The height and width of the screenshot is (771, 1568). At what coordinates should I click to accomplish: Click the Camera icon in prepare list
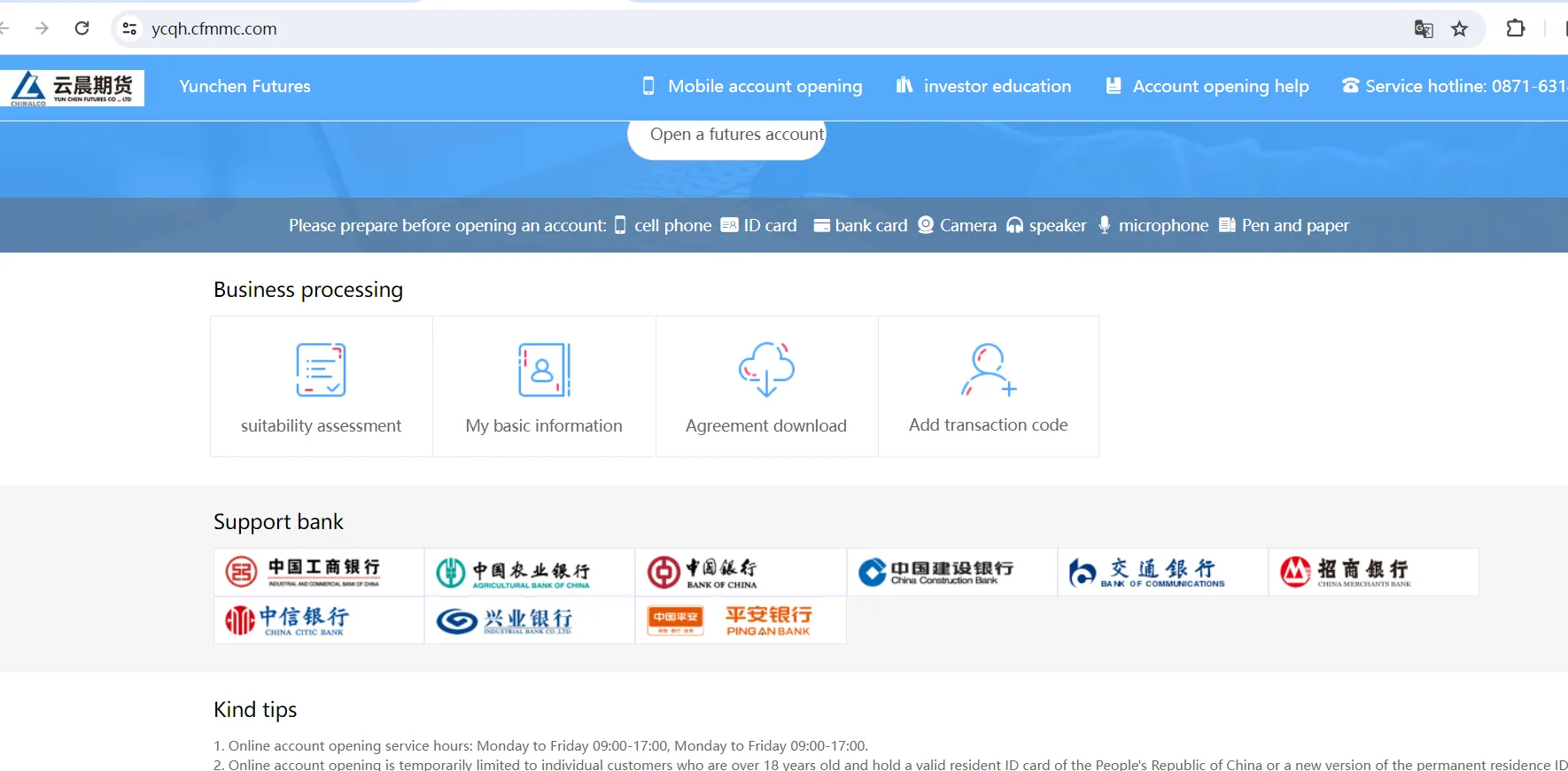(x=926, y=224)
